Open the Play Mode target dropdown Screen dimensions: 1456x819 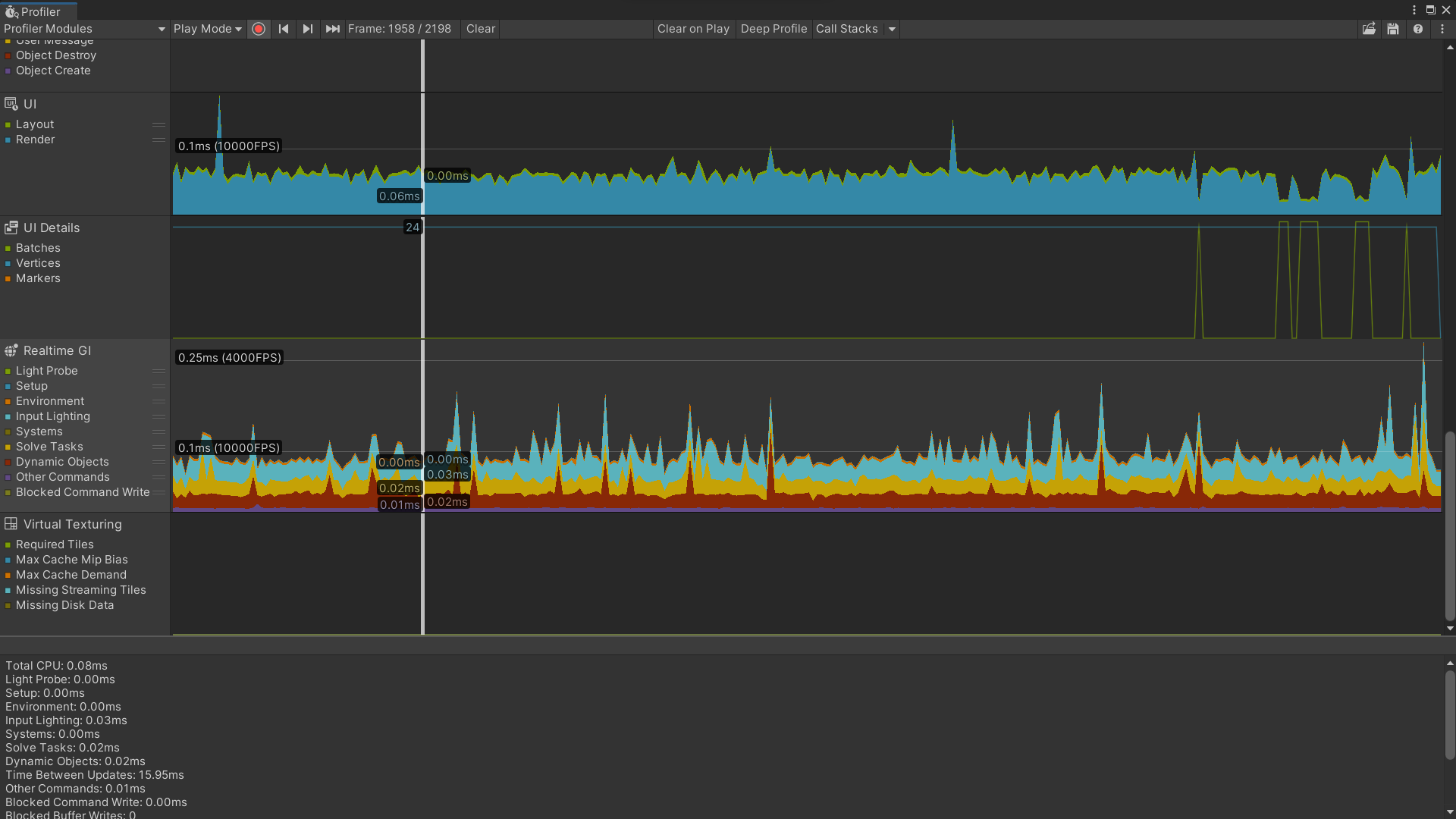pos(207,29)
